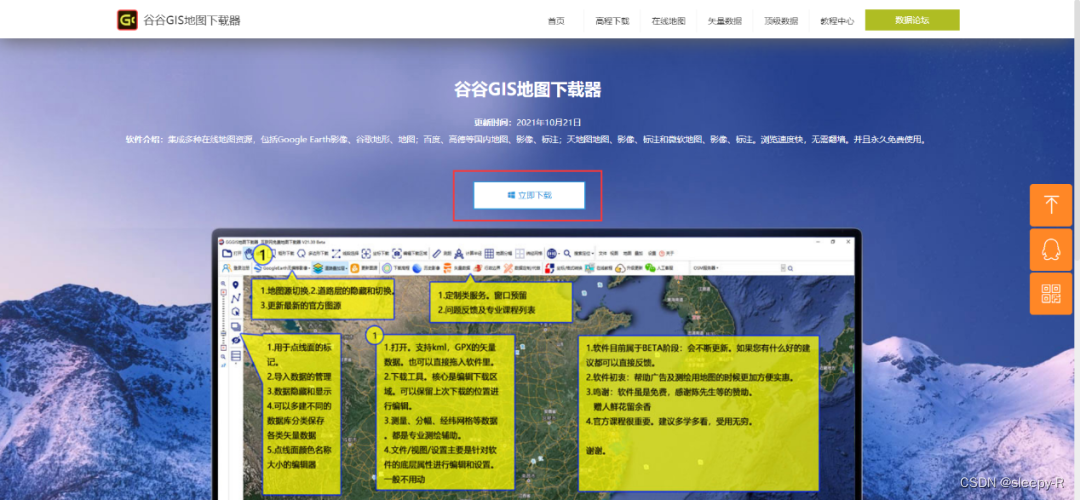Select the ruler measurement tool

coord(437,253)
